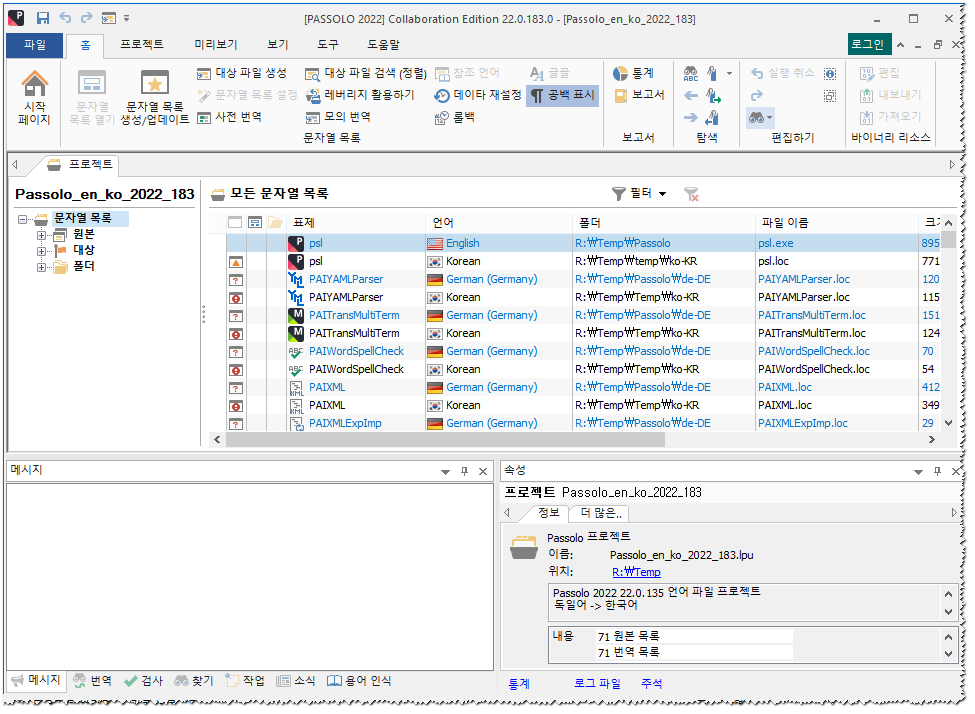Open the 필터 dropdown
975x714 pixels.
(639, 194)
